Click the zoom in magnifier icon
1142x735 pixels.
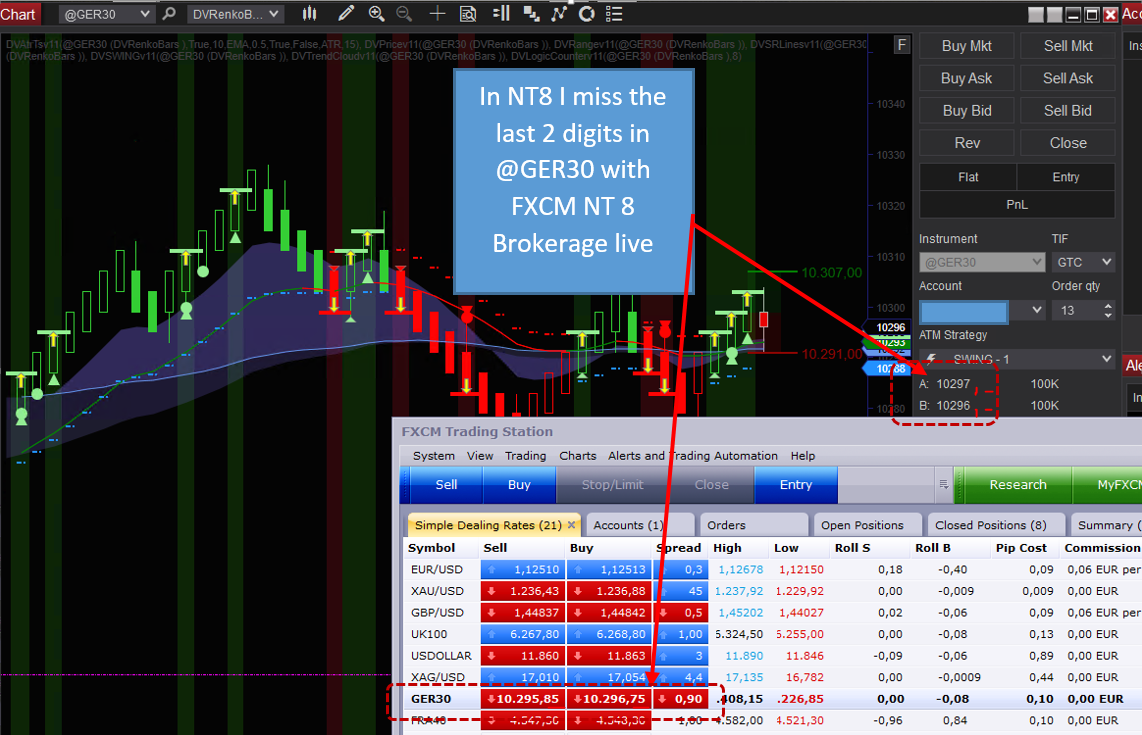[377, 14]
